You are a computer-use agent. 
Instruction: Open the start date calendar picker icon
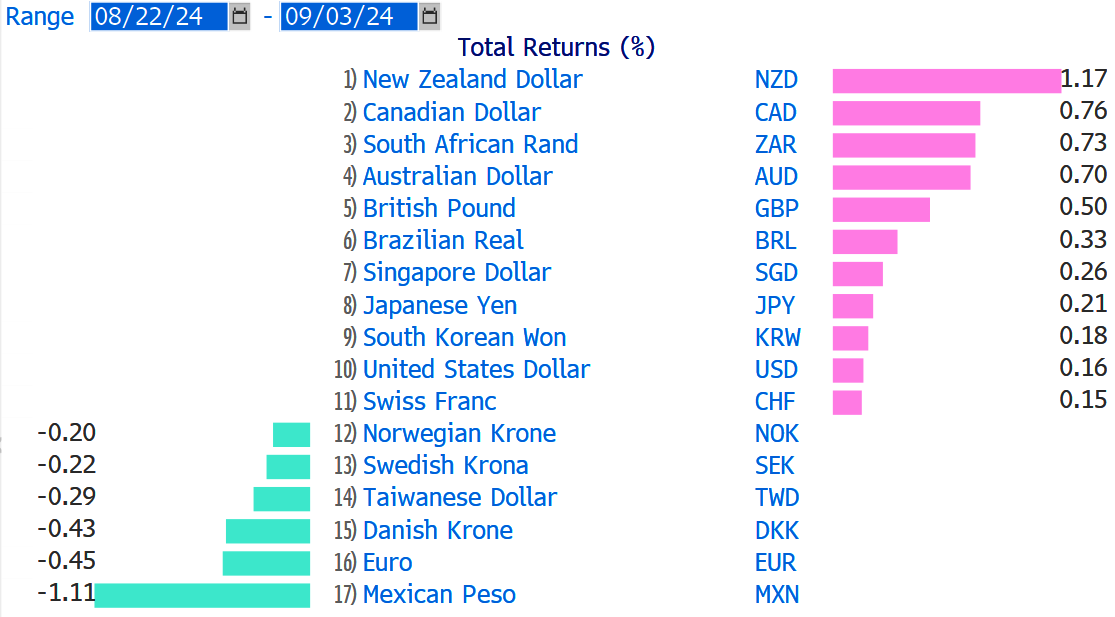240,16
